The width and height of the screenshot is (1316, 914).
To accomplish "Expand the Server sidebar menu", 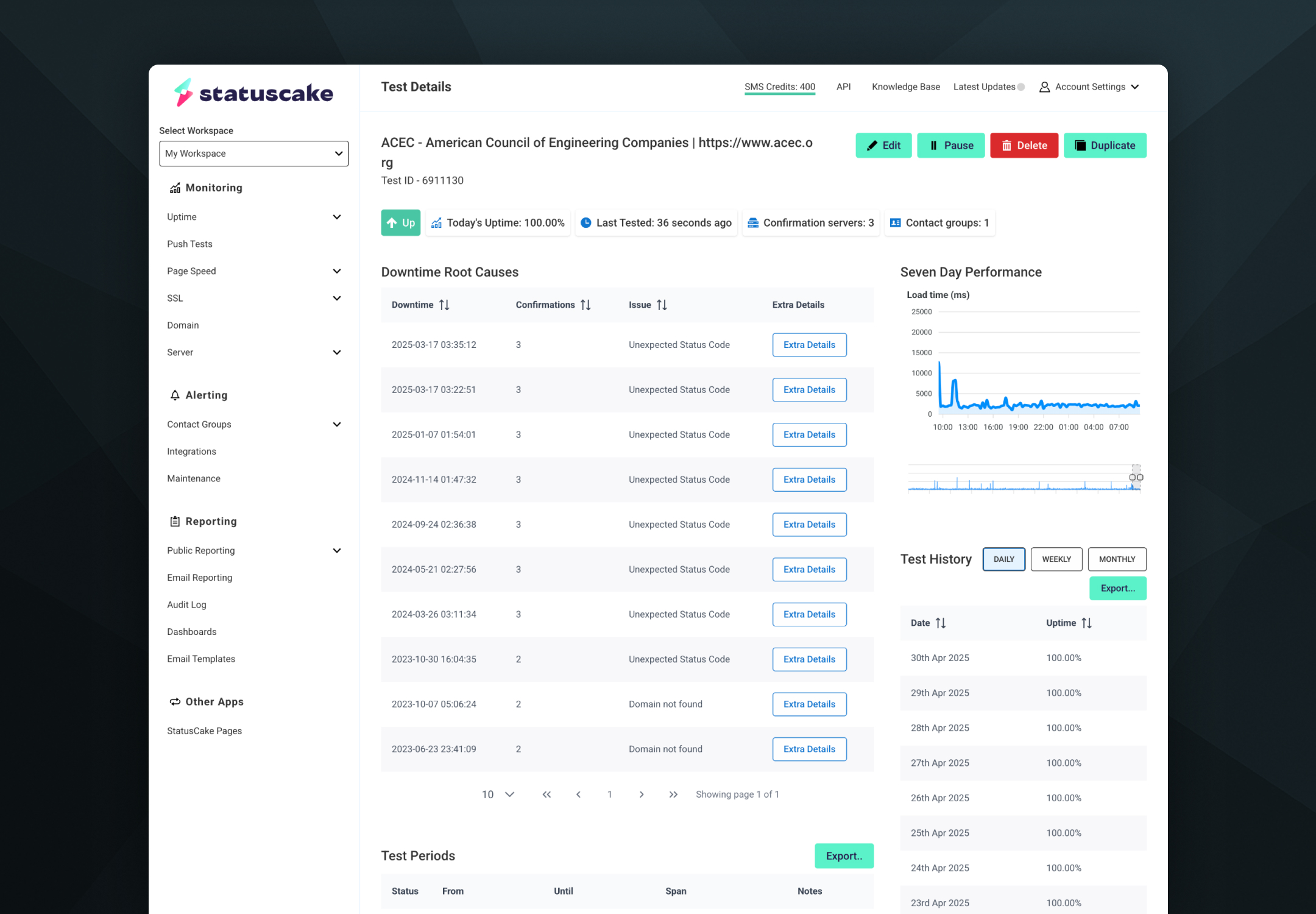I will [337, 352].
